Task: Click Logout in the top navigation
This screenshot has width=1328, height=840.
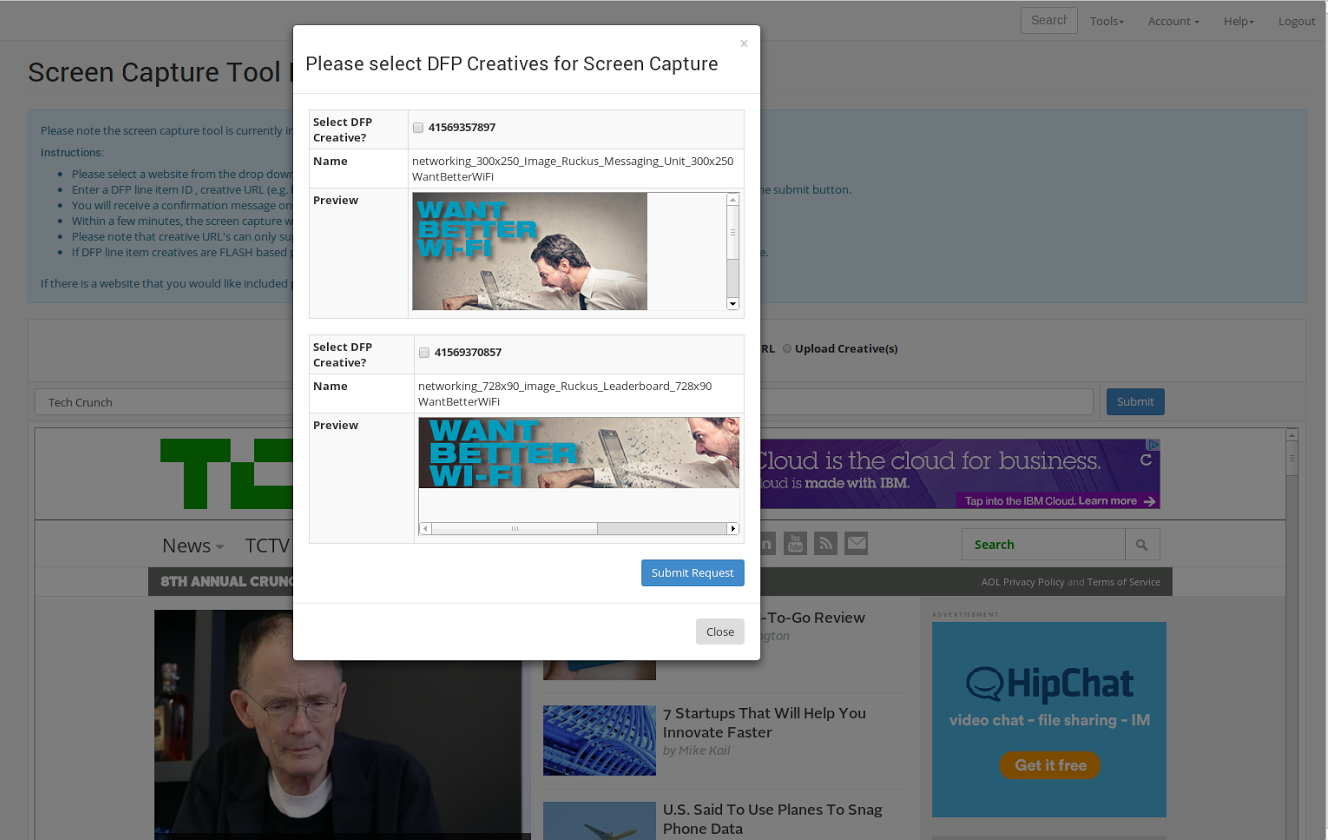Action: pos(1296,21)
